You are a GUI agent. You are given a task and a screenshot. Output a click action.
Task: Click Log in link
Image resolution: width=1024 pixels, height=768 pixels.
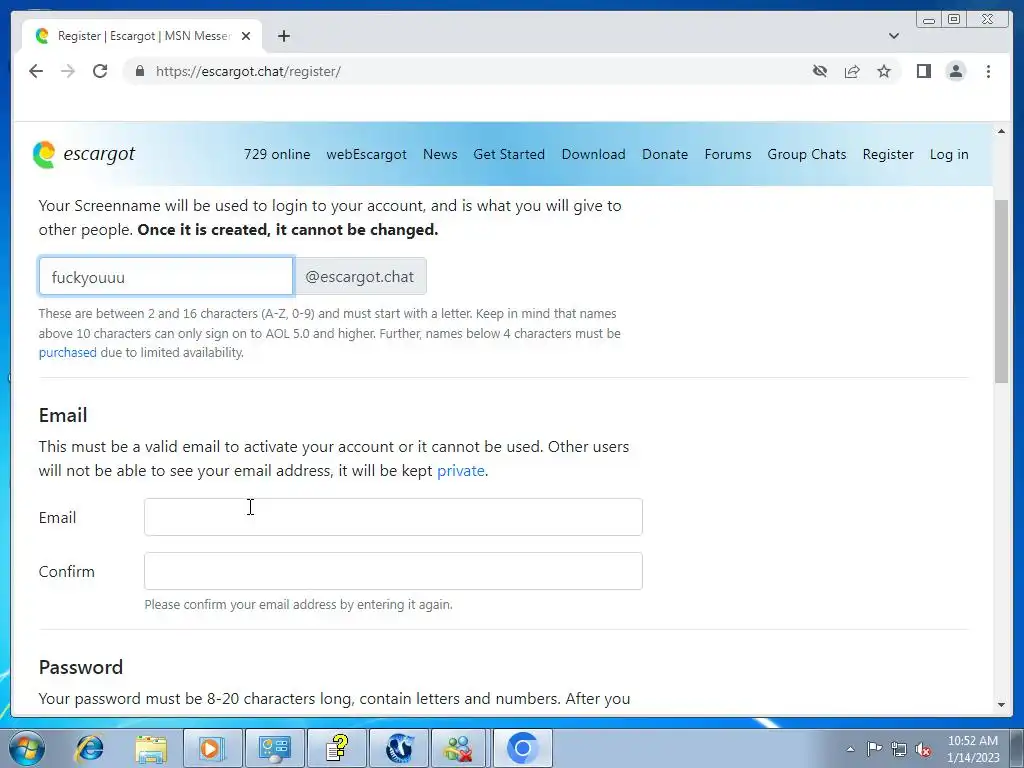[x=949, y=155]
